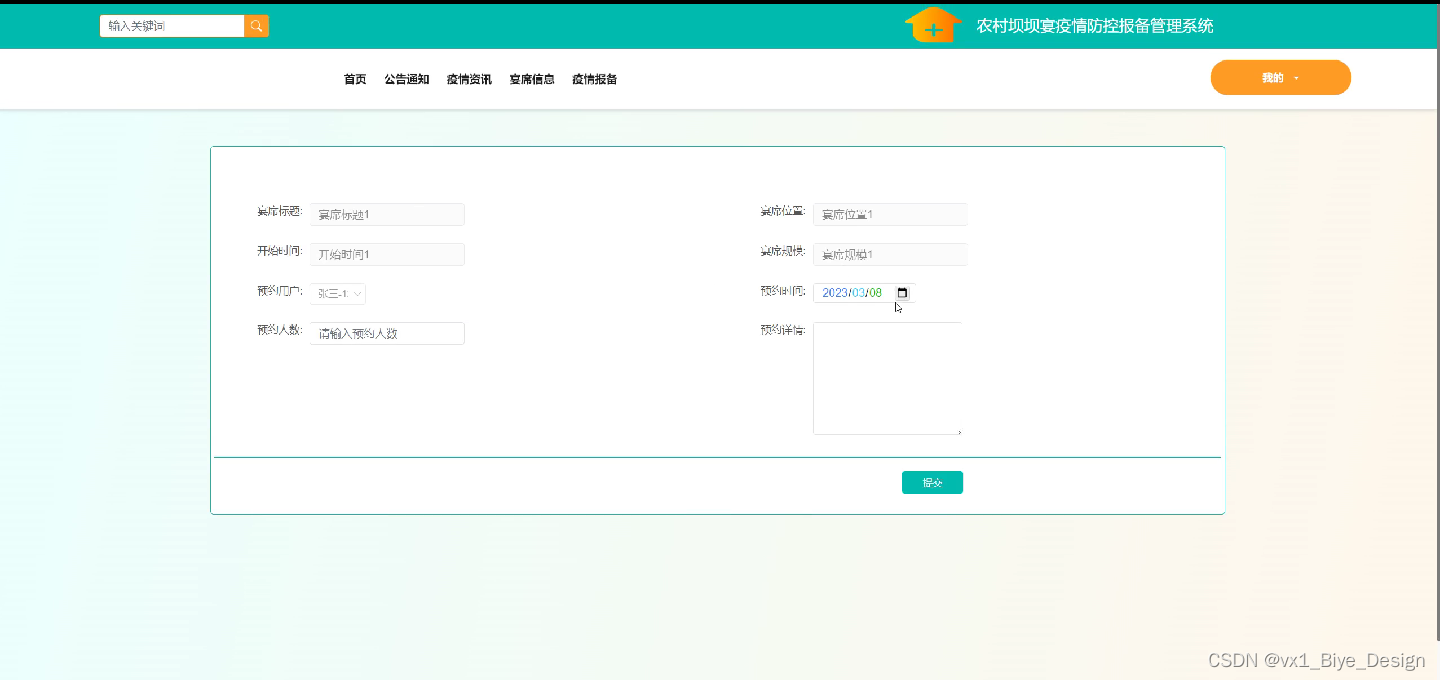Click the 开始时间 field showing 开始时间1
1440x680 pixels.
point(387,254)
